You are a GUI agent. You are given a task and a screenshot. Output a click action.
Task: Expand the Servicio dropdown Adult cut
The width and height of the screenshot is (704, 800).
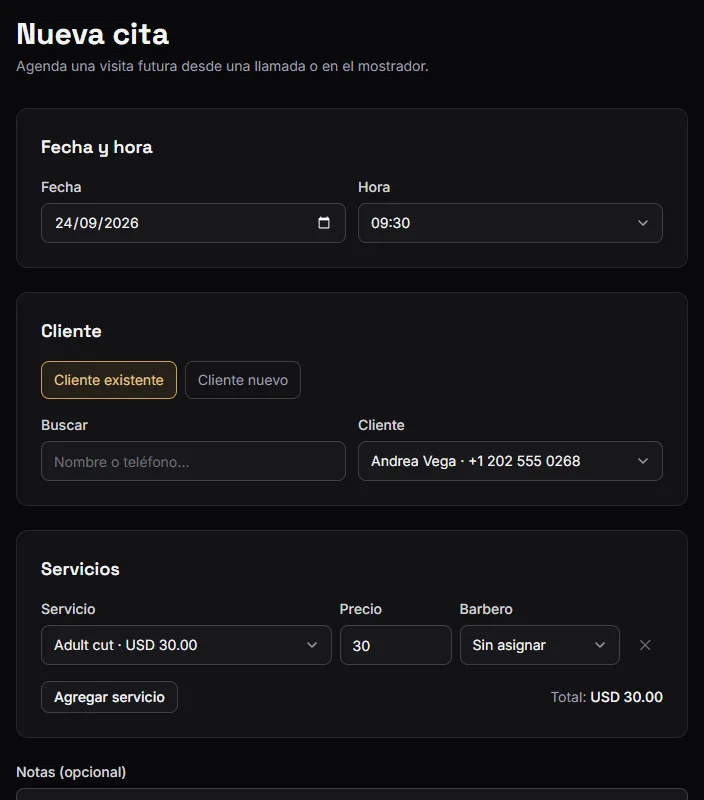186,645
